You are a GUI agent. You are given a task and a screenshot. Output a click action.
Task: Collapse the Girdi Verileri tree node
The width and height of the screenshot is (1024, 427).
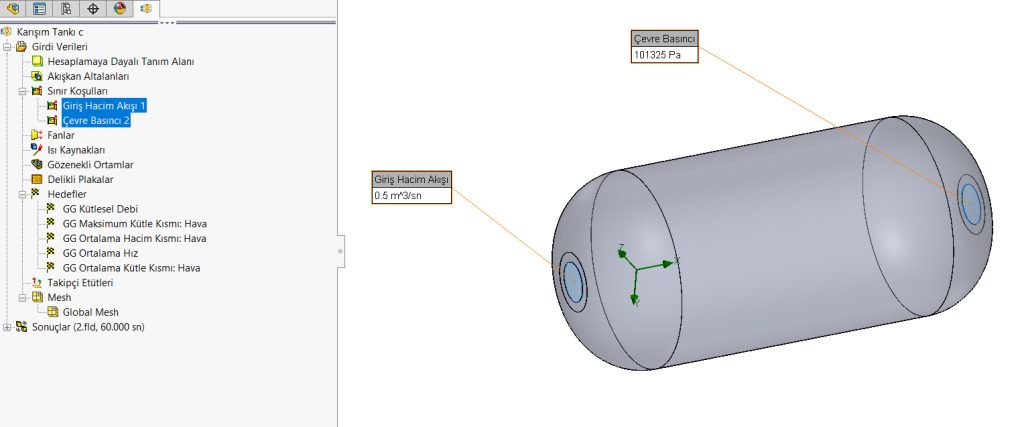[8, 47]
